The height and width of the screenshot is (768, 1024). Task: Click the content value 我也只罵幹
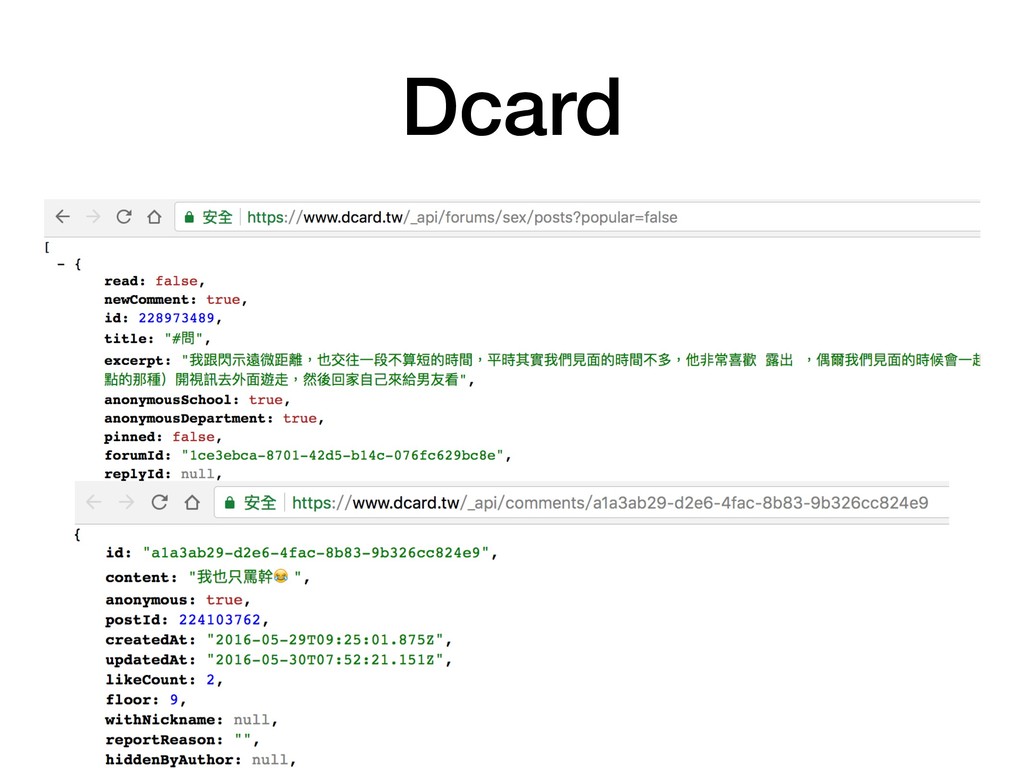[x=245, y=577]
